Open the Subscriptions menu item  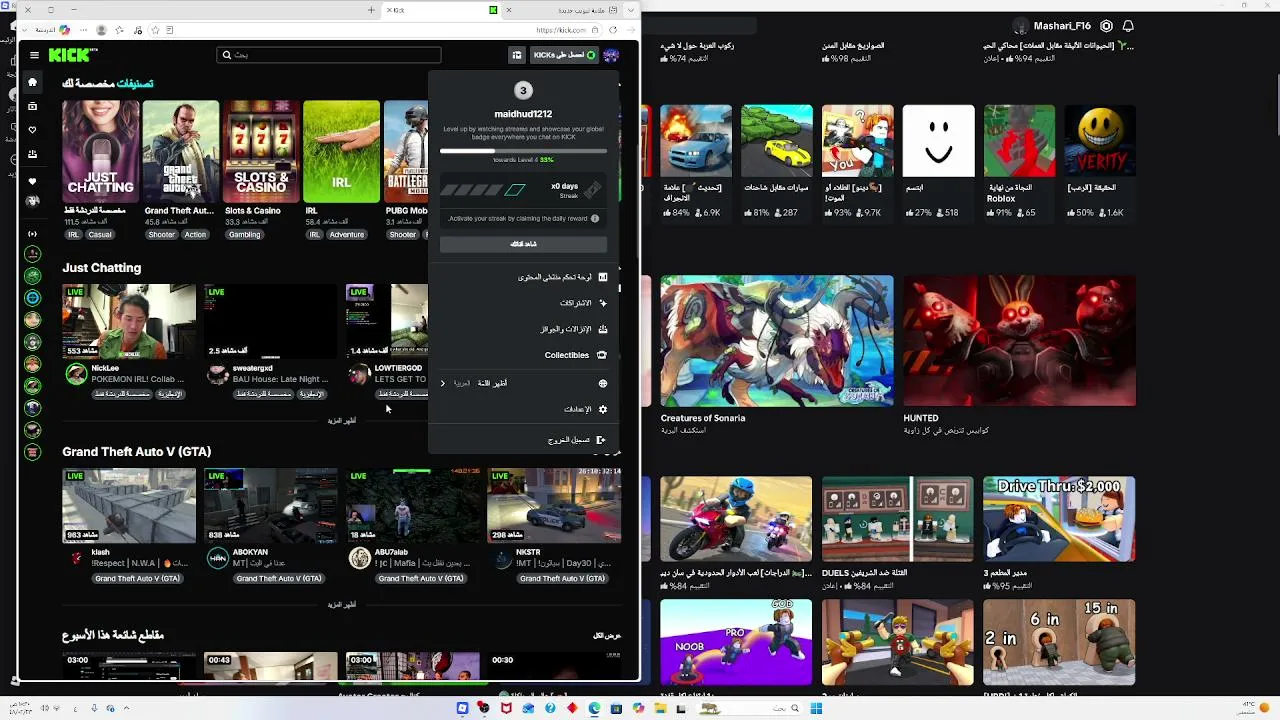[x=523, y=303]
